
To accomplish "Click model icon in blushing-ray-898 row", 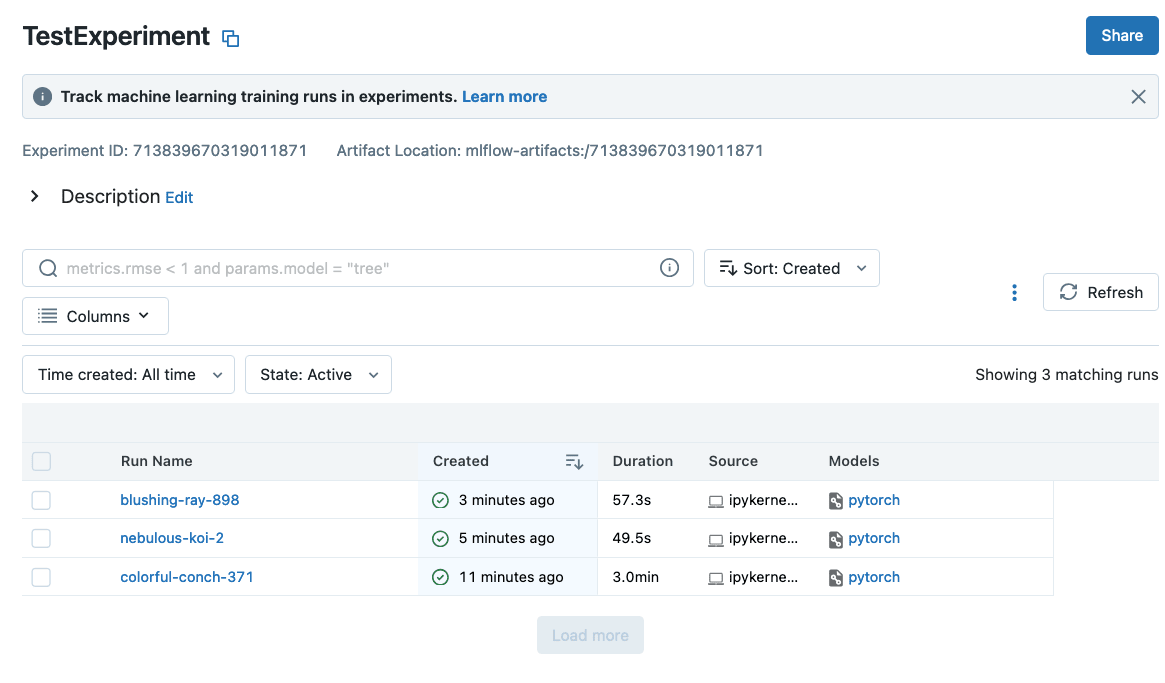I will (835, 501).
